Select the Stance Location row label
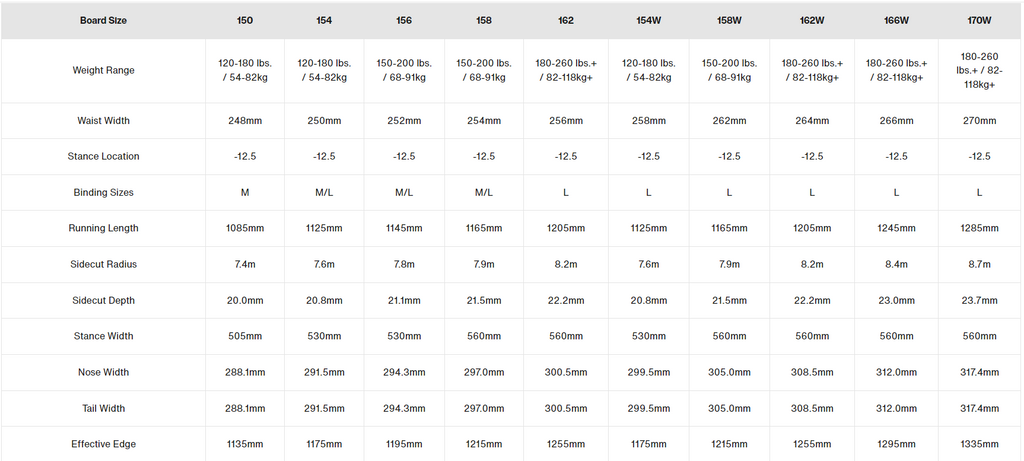 103,156
